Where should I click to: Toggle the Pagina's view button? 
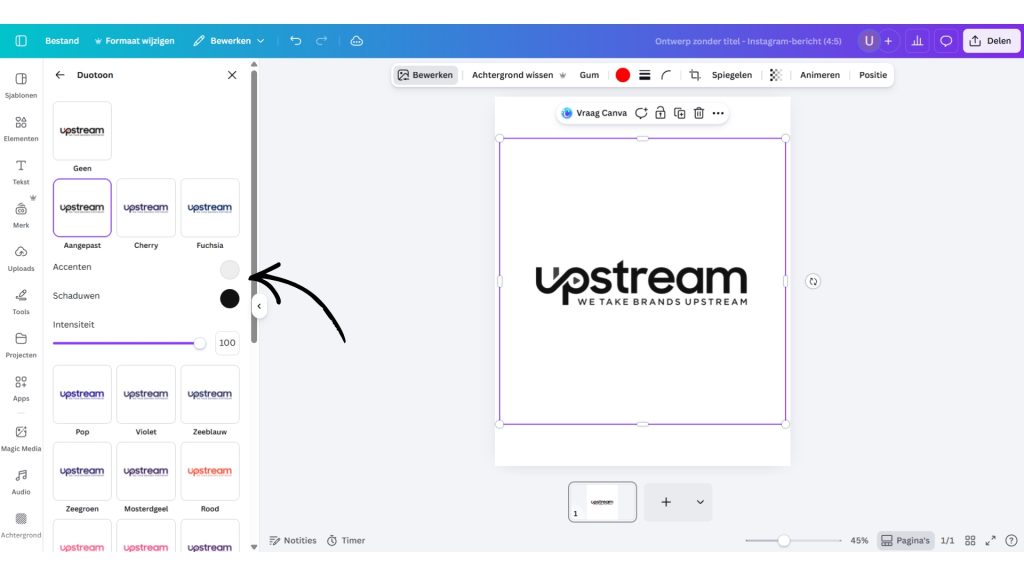coord(905,540)
